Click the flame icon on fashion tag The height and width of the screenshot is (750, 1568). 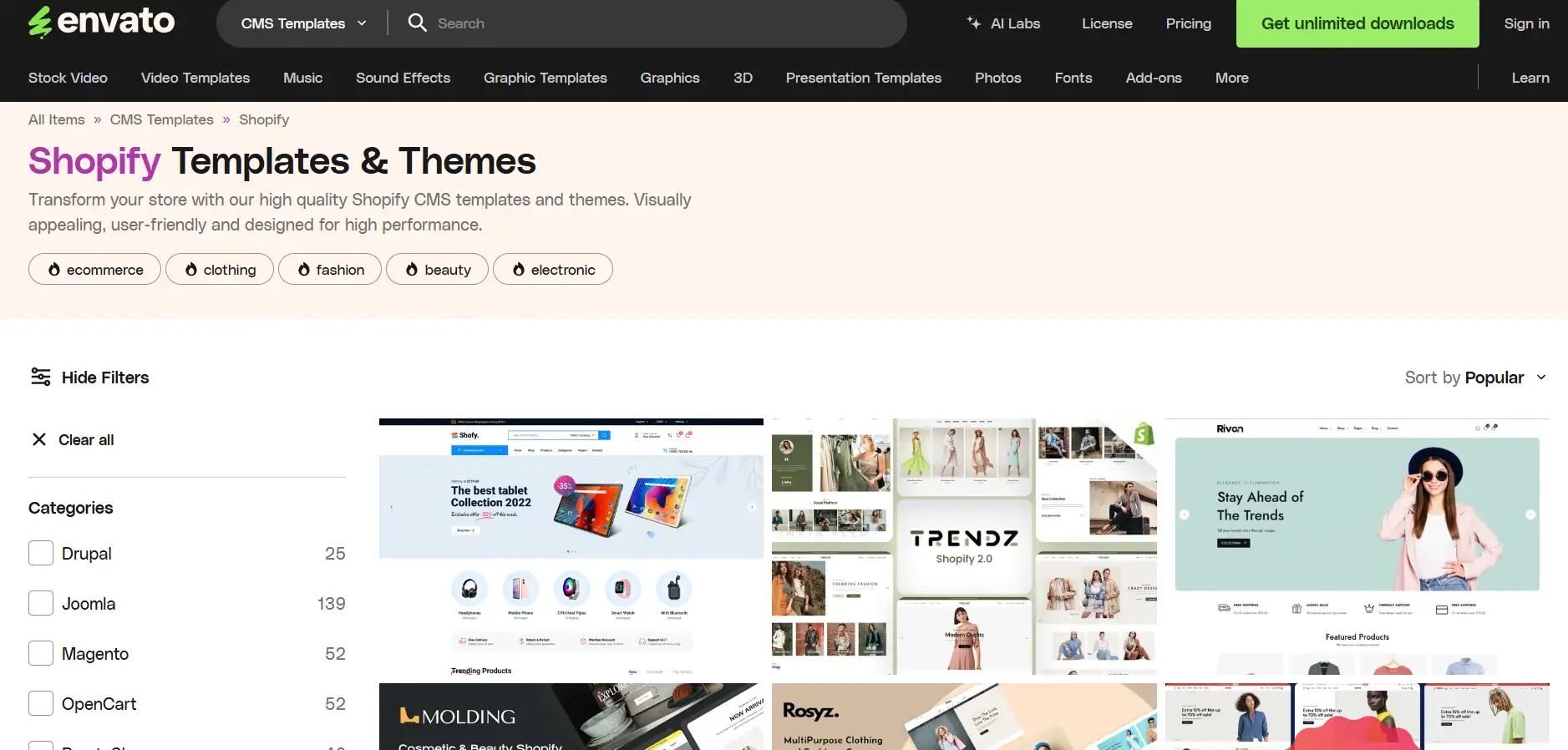(x=304, y=269)
